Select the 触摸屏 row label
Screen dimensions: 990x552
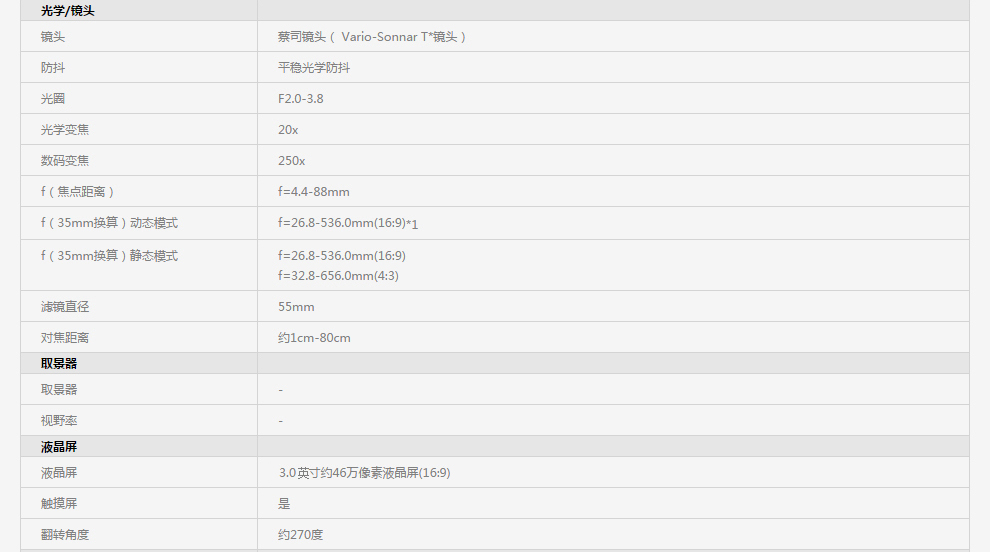[x=59, y=504]
